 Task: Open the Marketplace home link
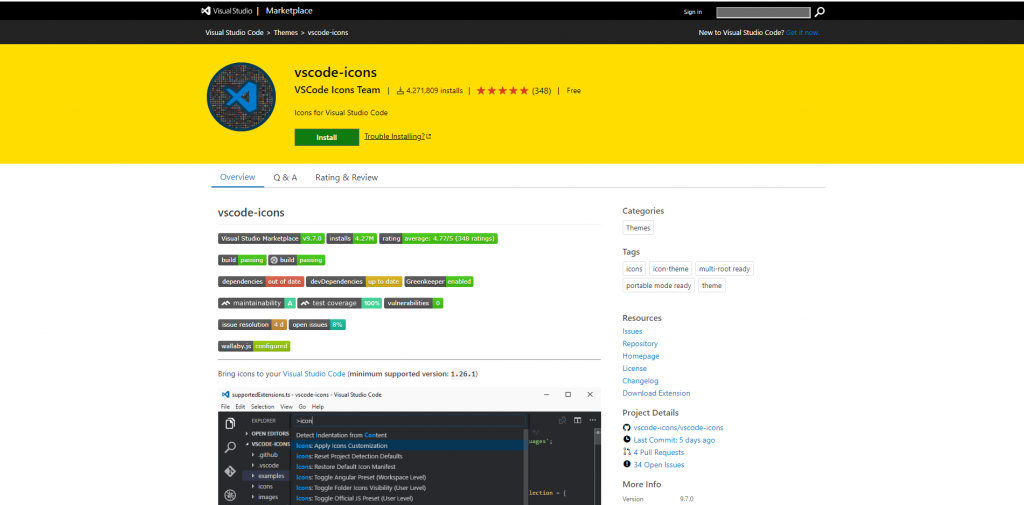[x=289, y=11]
